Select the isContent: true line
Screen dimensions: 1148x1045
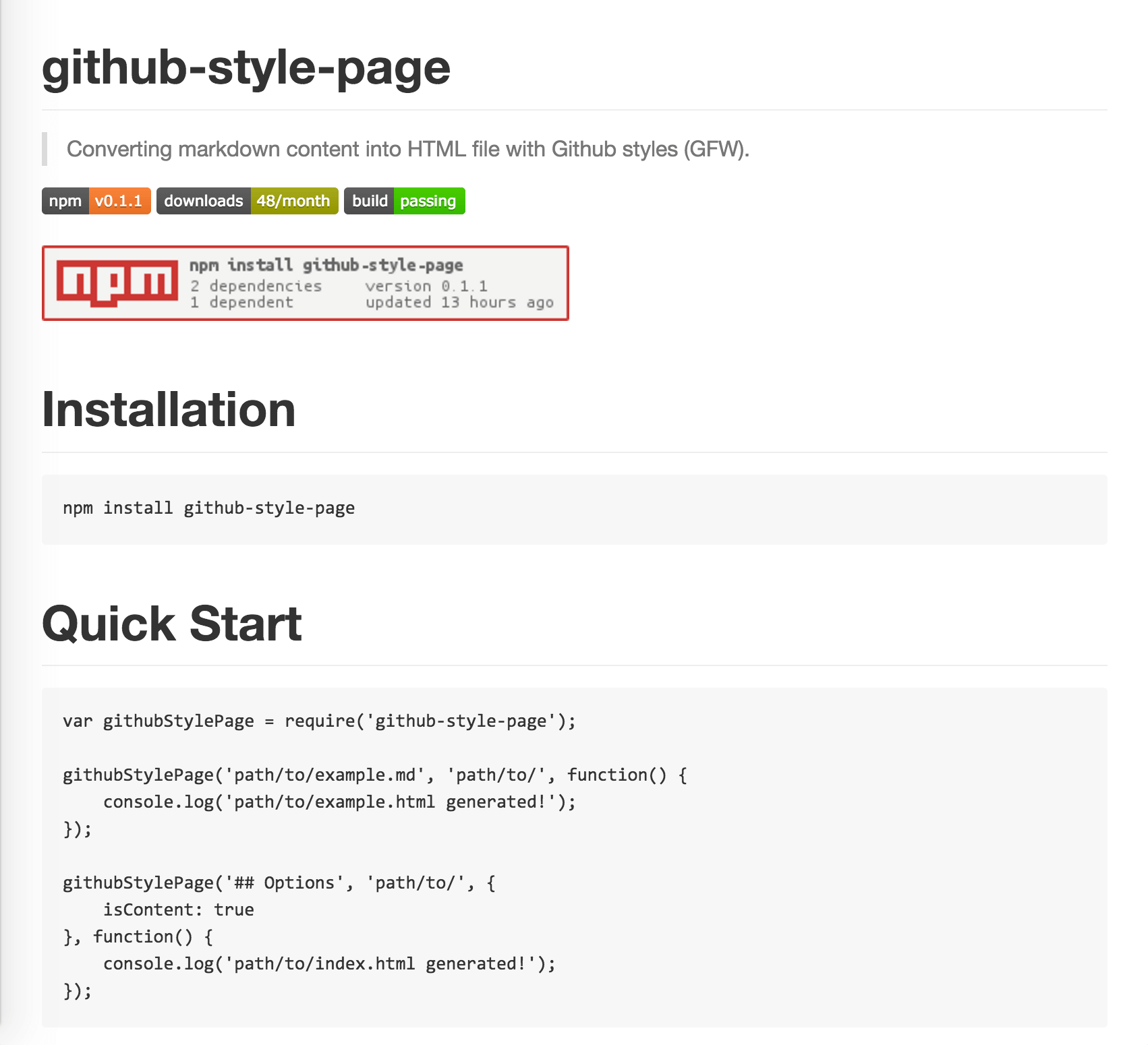click(179, 910)
